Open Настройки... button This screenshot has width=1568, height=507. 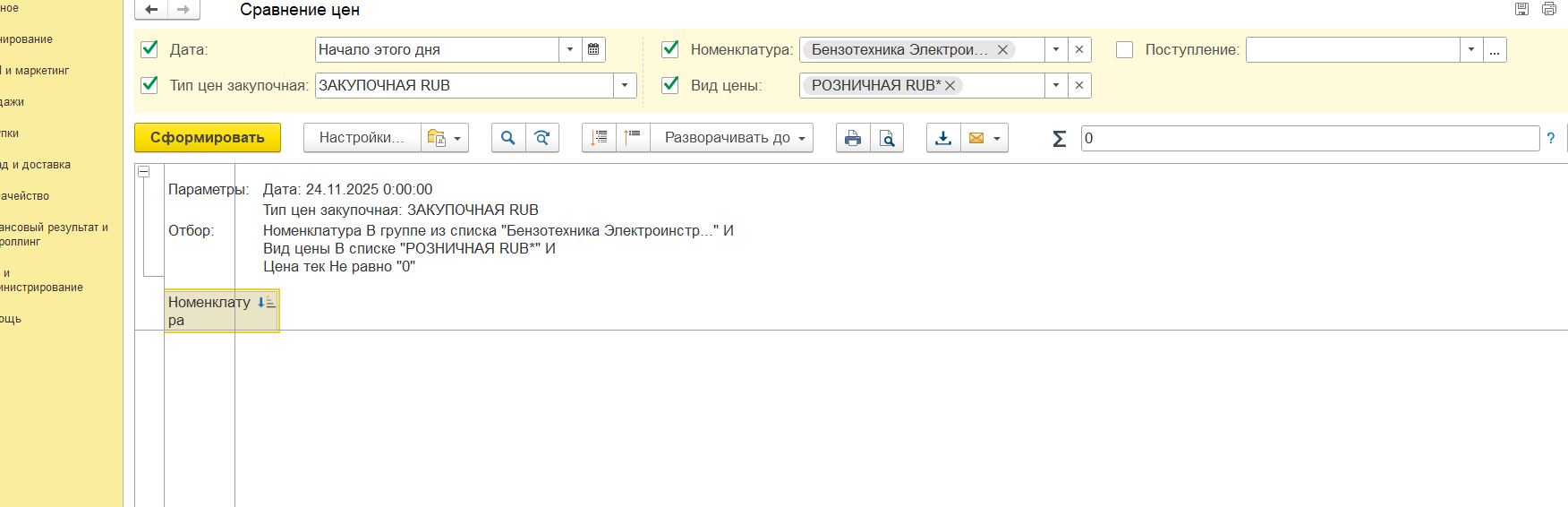[362, 138]
